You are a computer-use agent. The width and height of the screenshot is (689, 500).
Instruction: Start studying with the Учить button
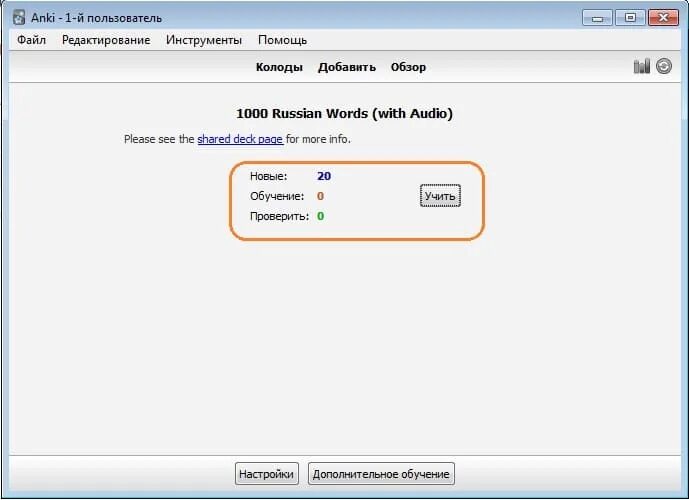(x=440, y=196)
